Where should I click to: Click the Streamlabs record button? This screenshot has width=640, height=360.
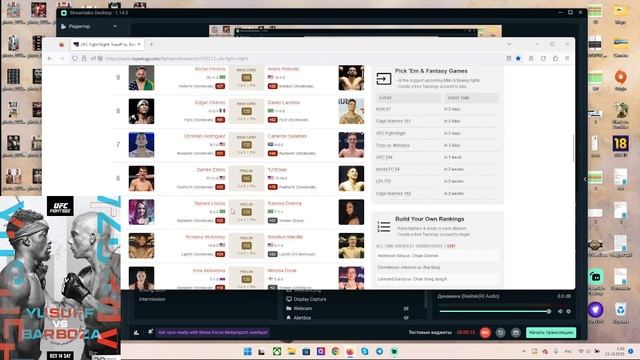click(x=485, y=333)
